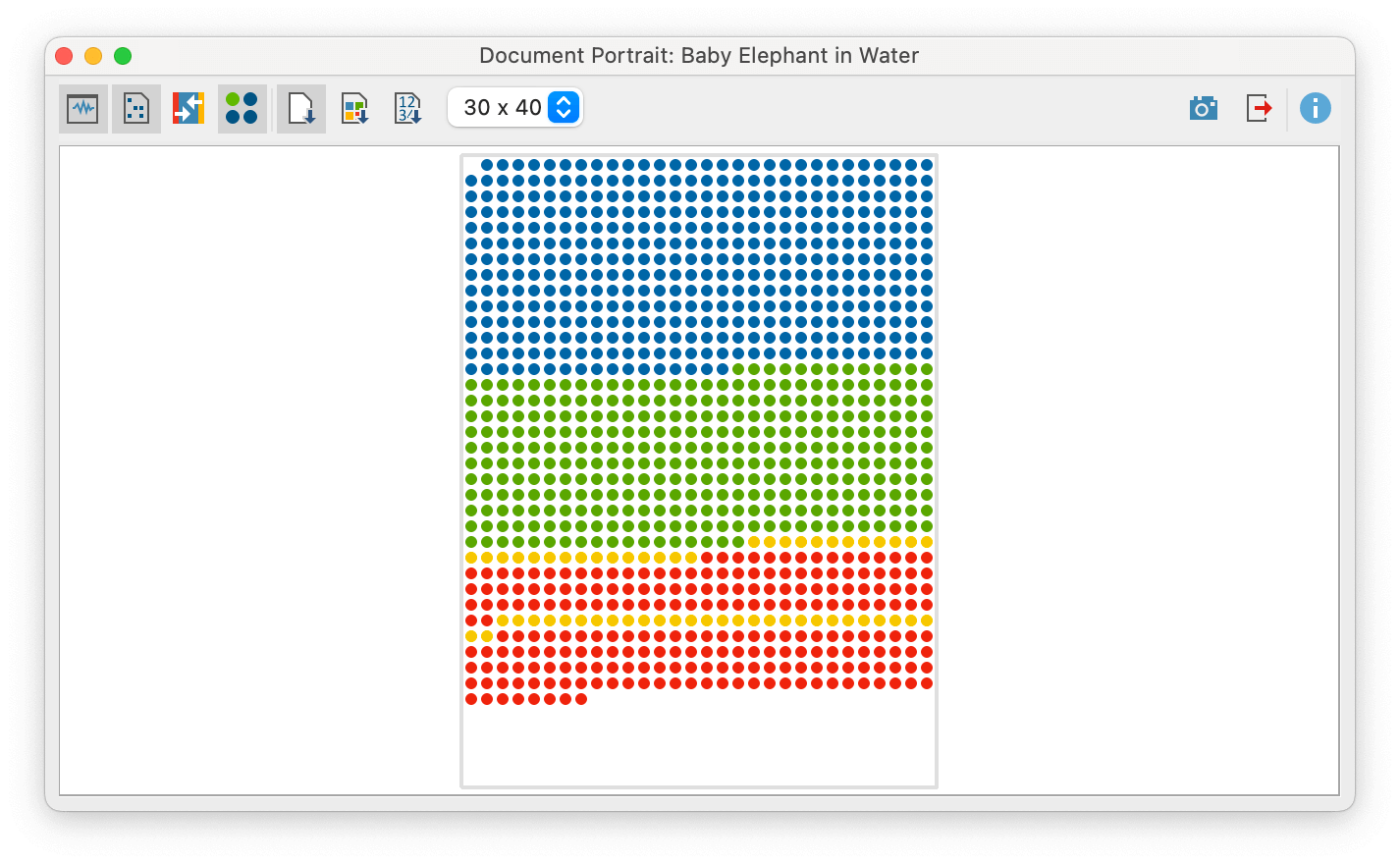The height and width of the screenshot is (864, 1400).
Task: Click the red-blue-yellow arrows sort icon
Action: [x=188, y=108]
